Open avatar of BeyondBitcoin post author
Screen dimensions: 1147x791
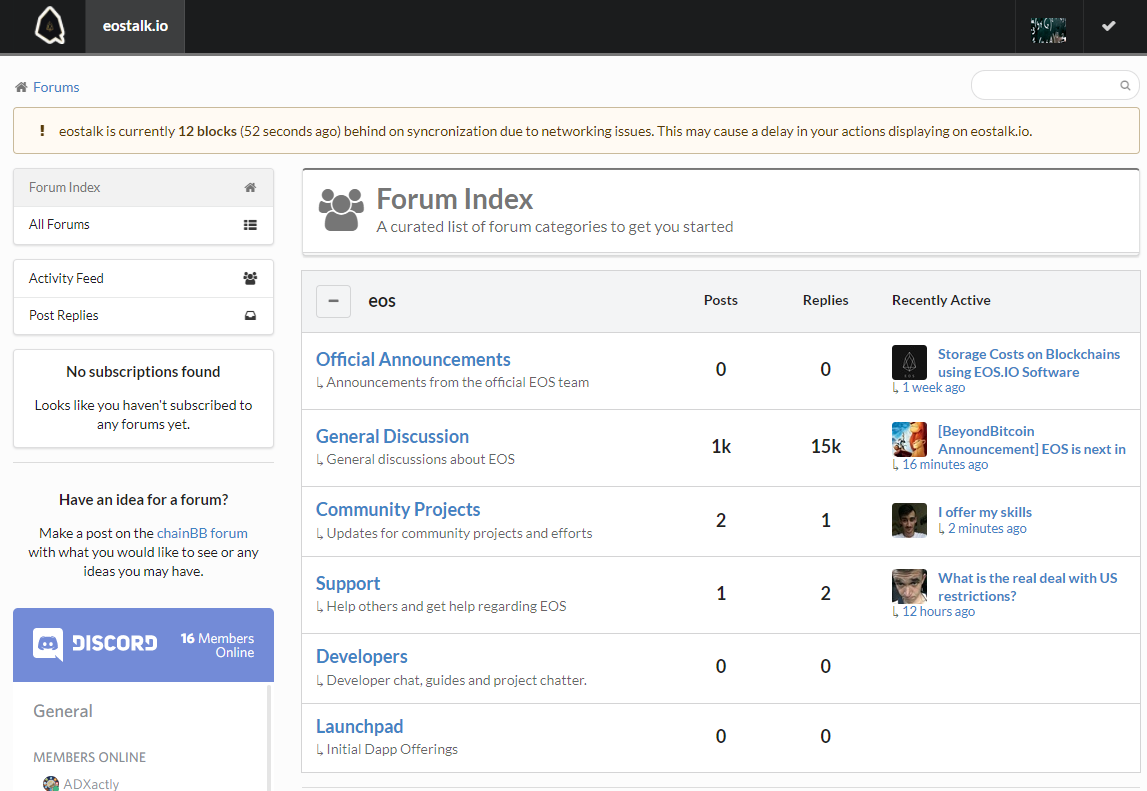point(909,440)
